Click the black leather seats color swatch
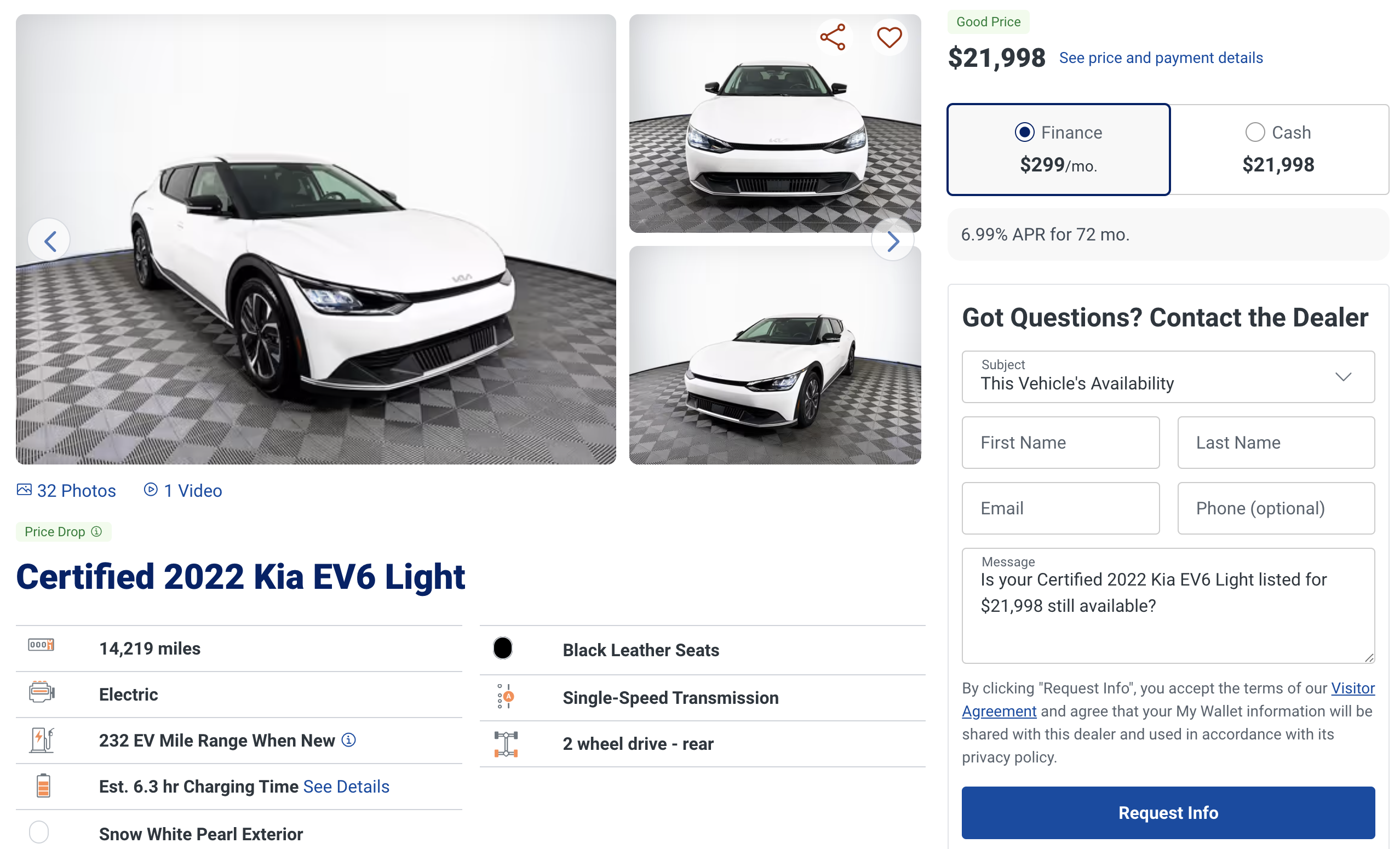Screen dimensions: 1400x849 503,649
